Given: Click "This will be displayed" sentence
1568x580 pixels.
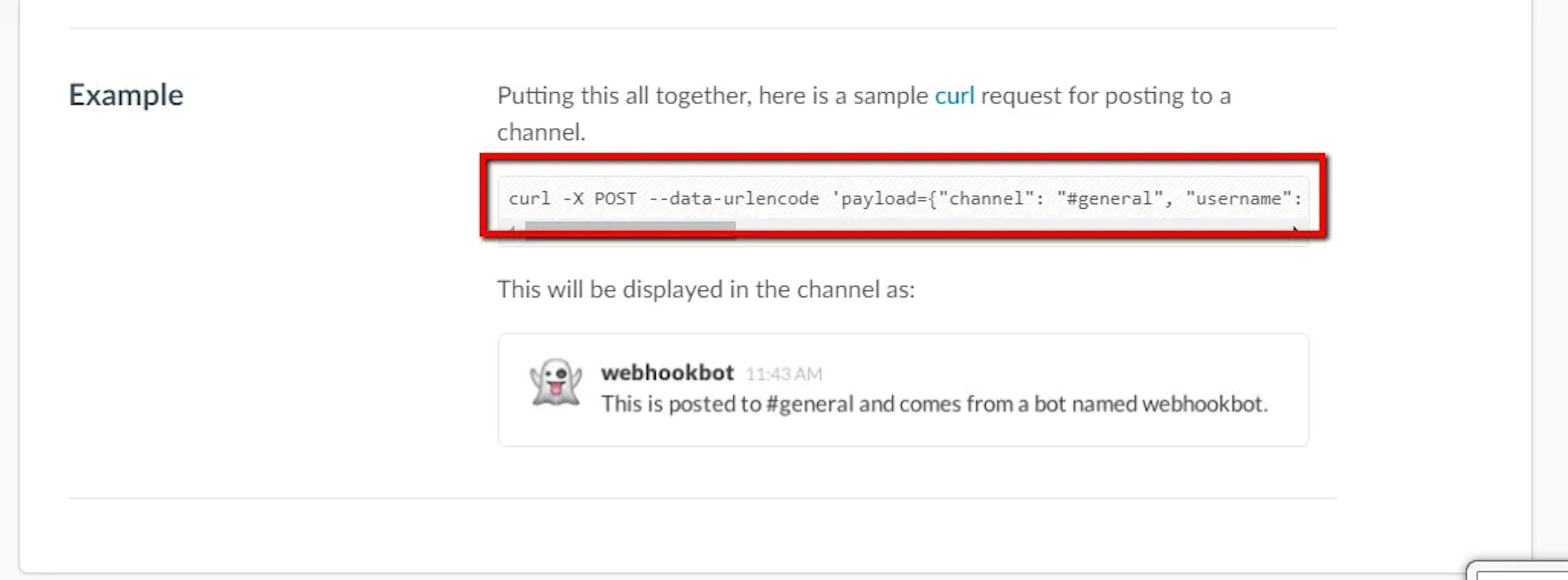Looking at the screenshot, I should [x=706, y=290].
